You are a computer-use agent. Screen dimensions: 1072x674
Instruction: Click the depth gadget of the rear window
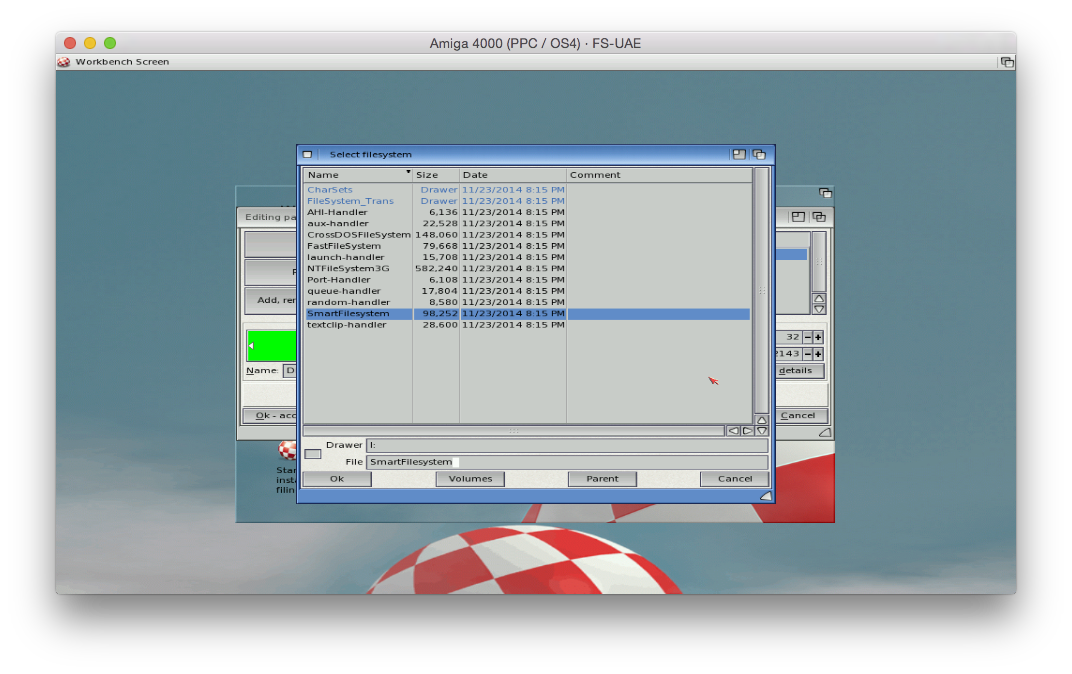coord(825,193)
